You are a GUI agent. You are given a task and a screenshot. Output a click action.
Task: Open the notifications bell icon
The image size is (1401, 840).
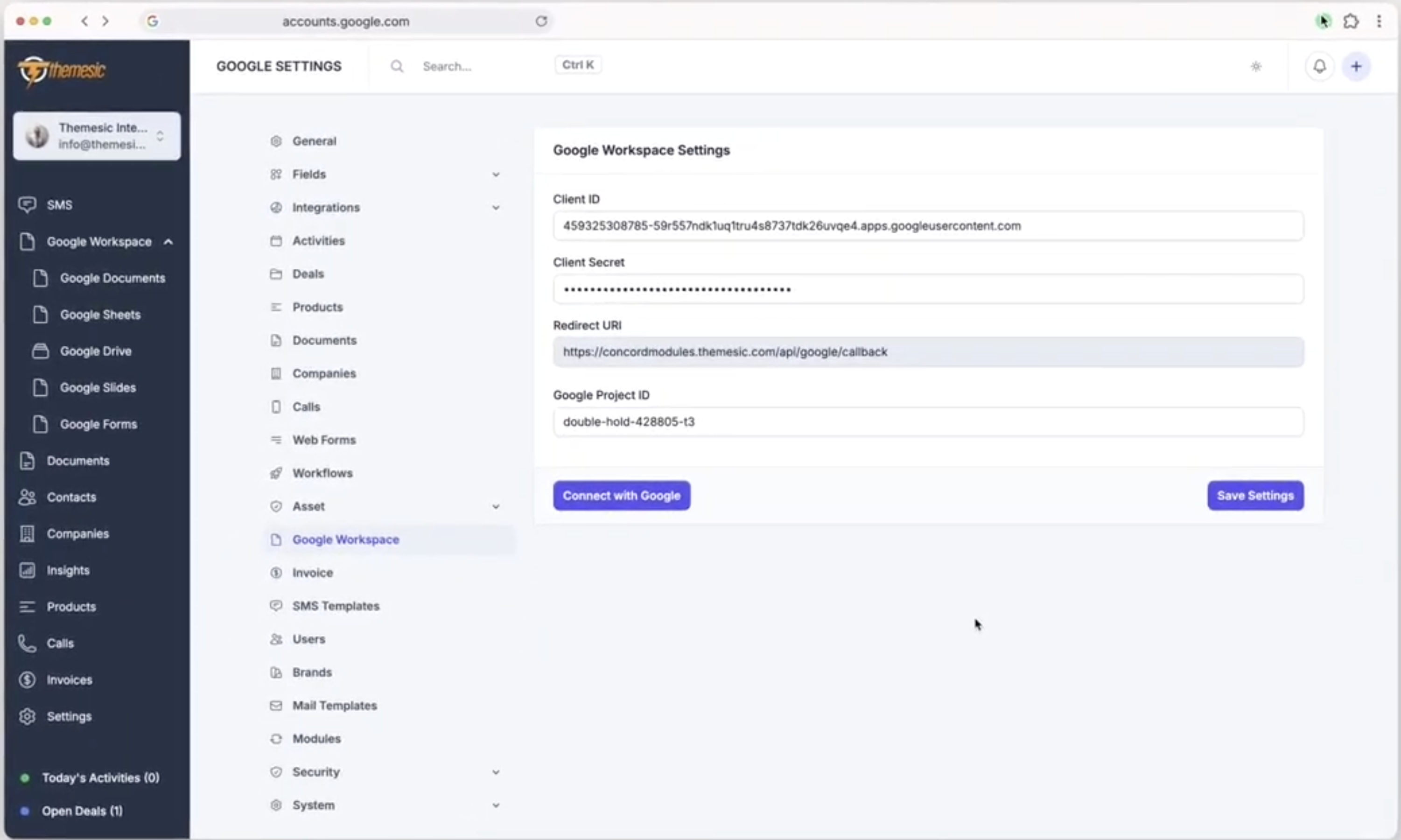click(x=1319, y=66)
